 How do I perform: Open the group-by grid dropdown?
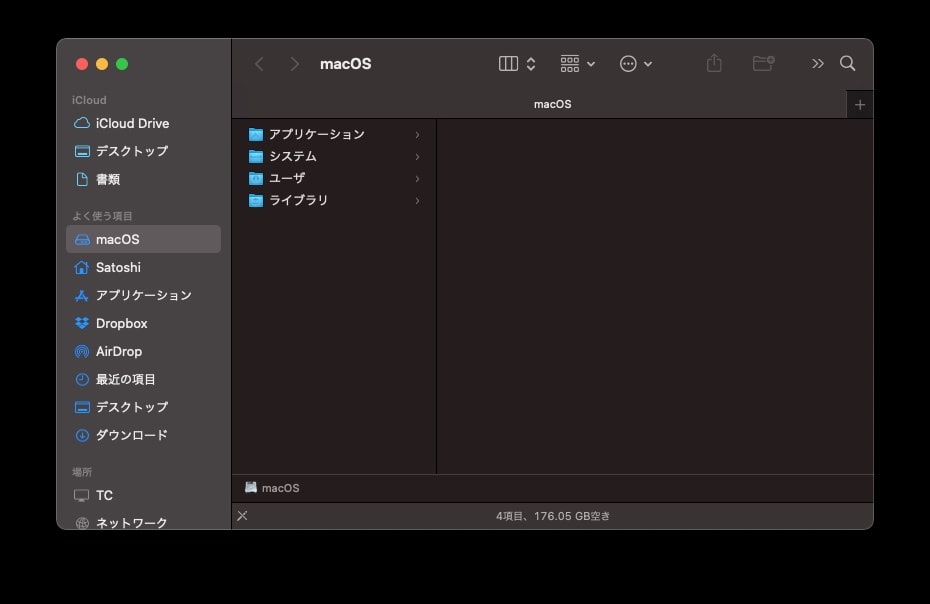(578, 64)
